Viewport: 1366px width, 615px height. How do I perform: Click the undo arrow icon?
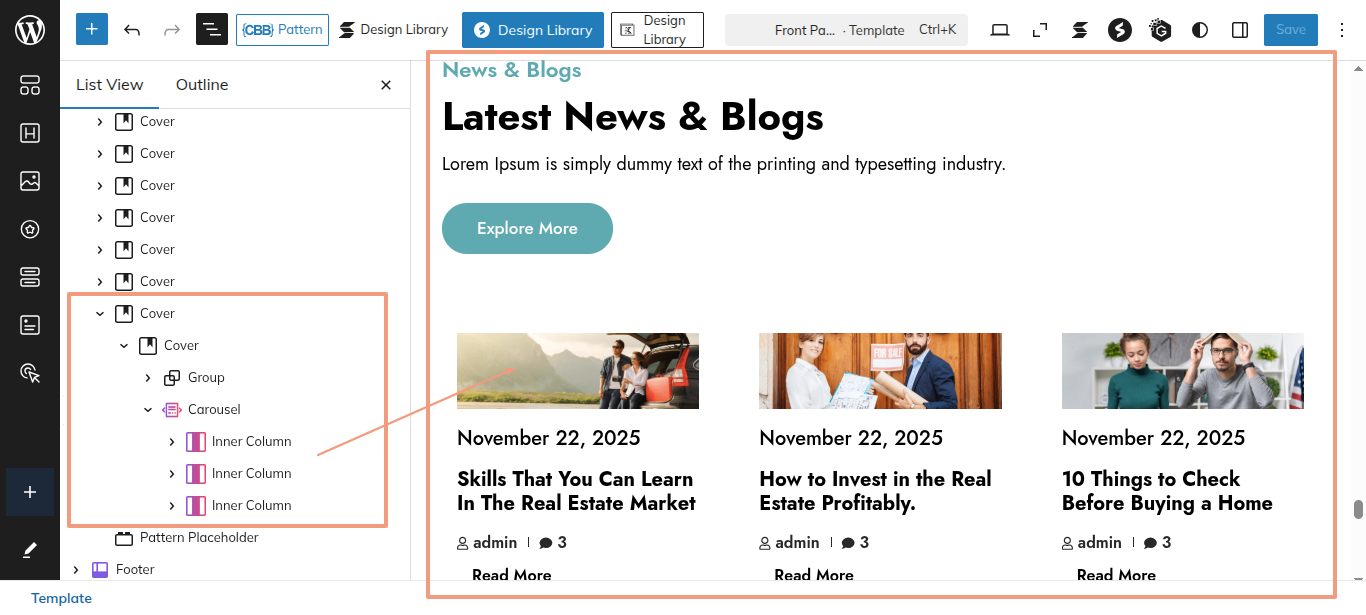pyautogui.click(x=132, y=30)
